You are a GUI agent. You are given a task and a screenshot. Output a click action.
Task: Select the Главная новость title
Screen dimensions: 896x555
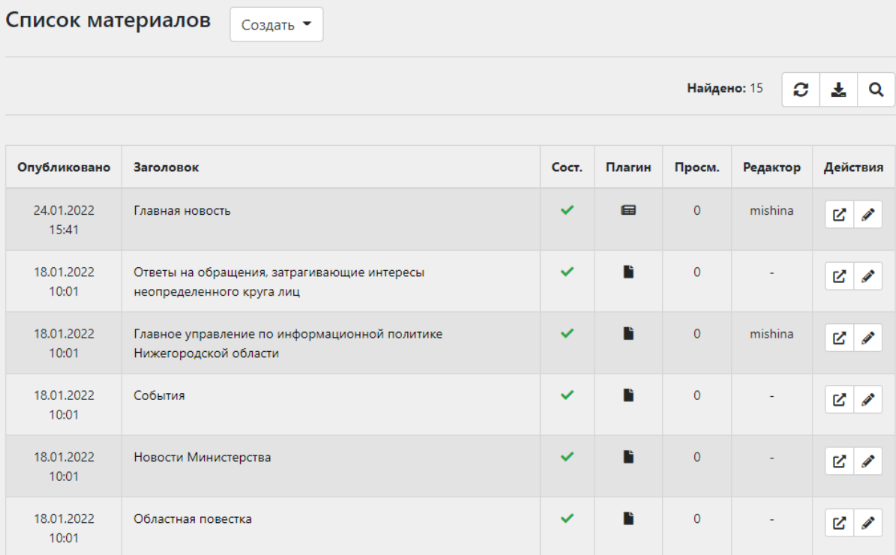pyautogui.click(x=182, y=211)
